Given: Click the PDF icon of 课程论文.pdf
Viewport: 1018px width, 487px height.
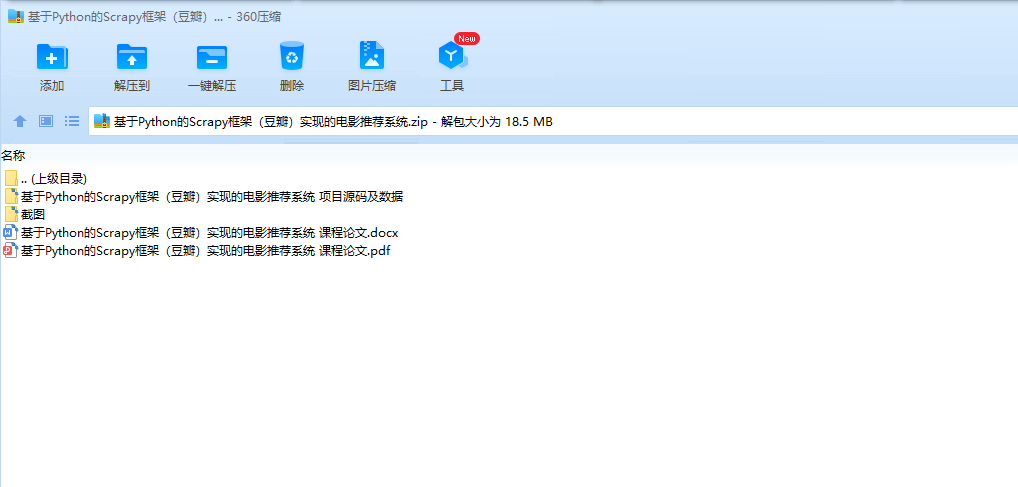Looking at the screenshot, I should [x=10, y=251].
